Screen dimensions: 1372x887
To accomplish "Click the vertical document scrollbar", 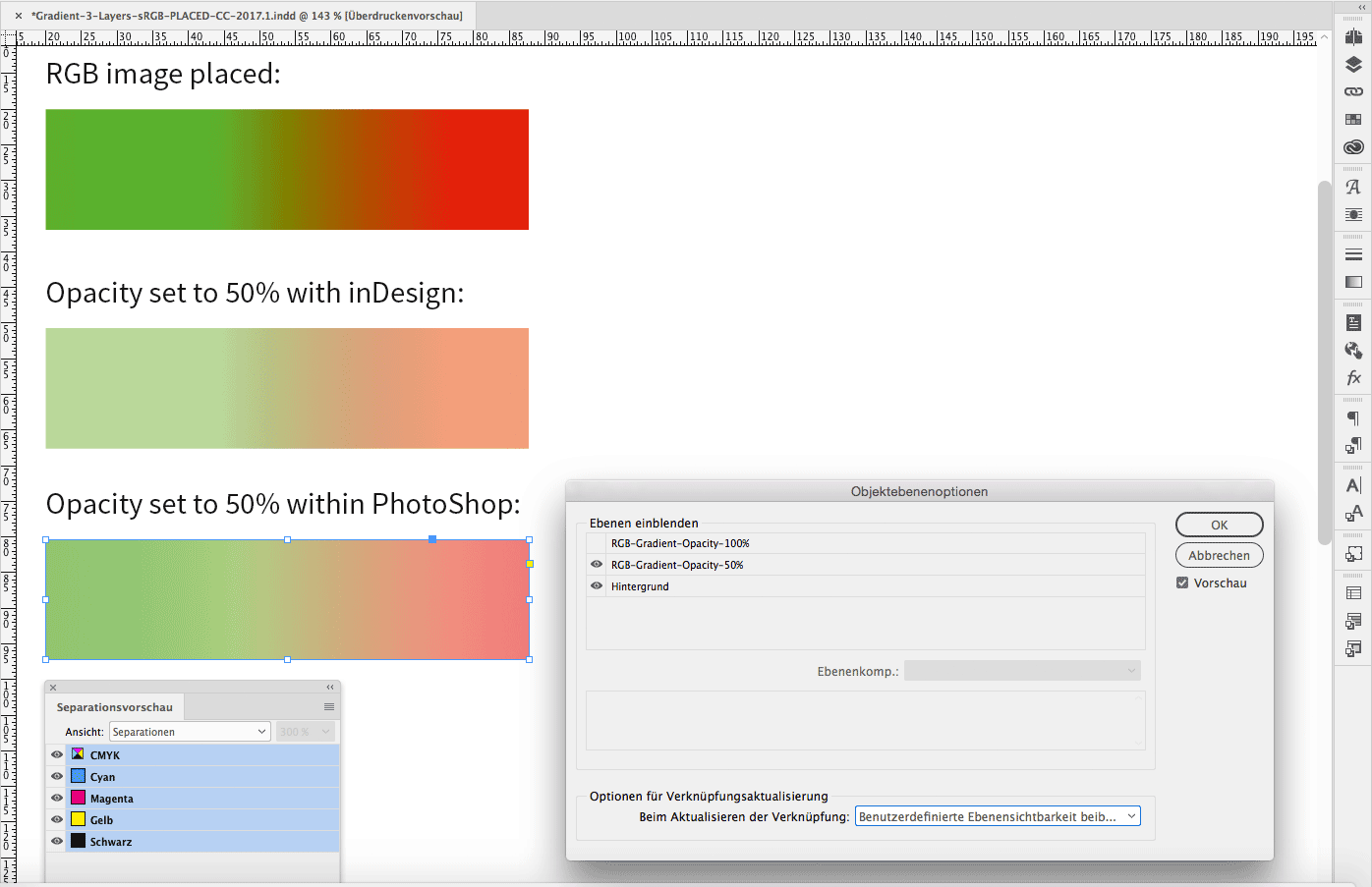I will (x=1324, y=362).
